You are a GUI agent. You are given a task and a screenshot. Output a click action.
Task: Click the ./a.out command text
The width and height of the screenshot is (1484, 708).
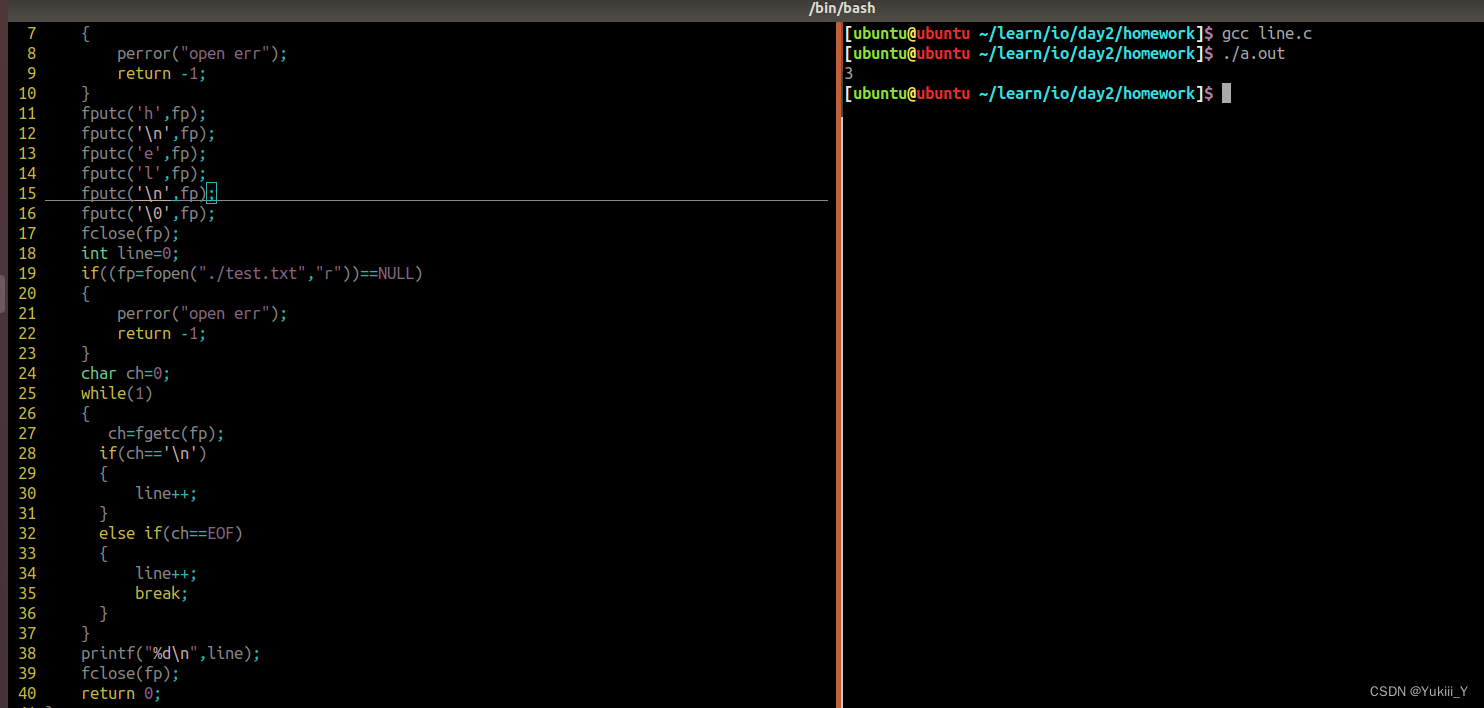click(1253, 53)
